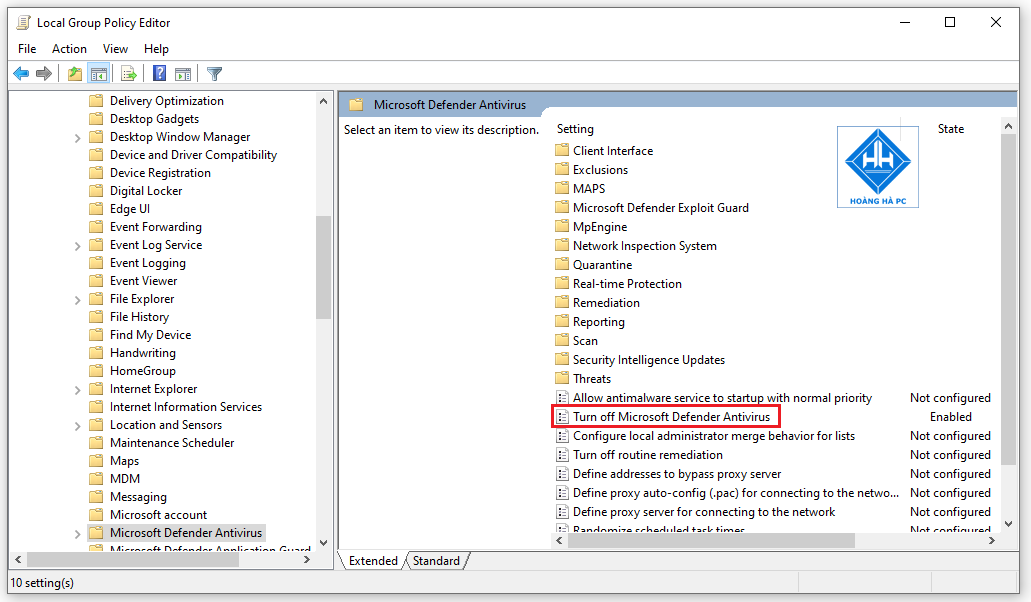Open the Microsoft Defender Exploit Guard folder
1031x602 pixels.
coord(661,208)
